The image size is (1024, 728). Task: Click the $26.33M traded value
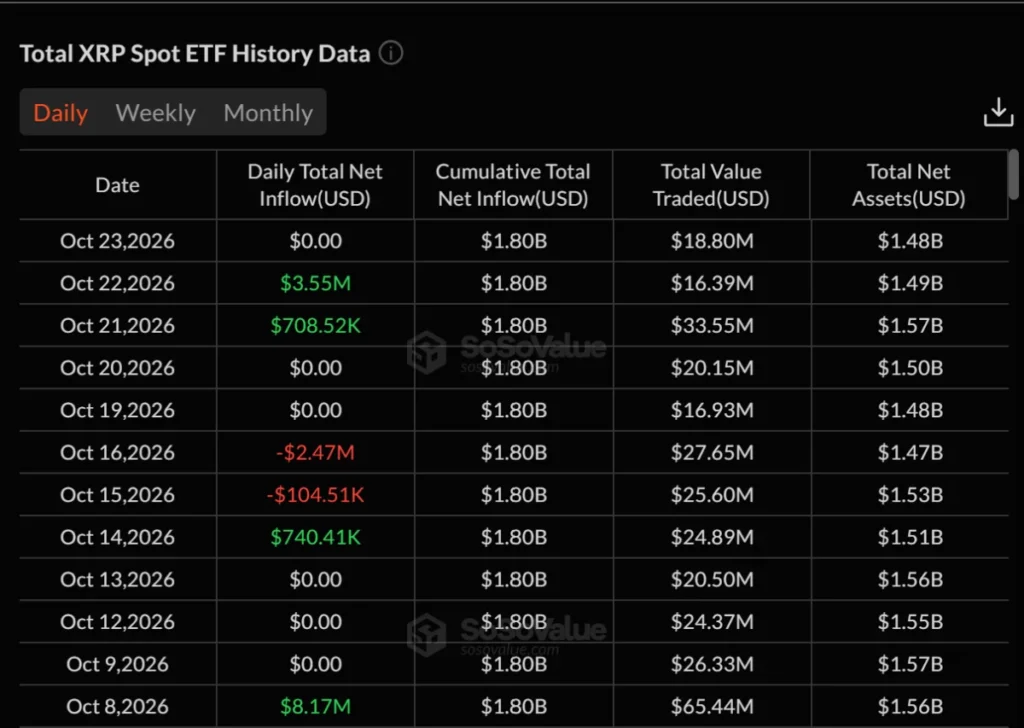click(712, 664)
